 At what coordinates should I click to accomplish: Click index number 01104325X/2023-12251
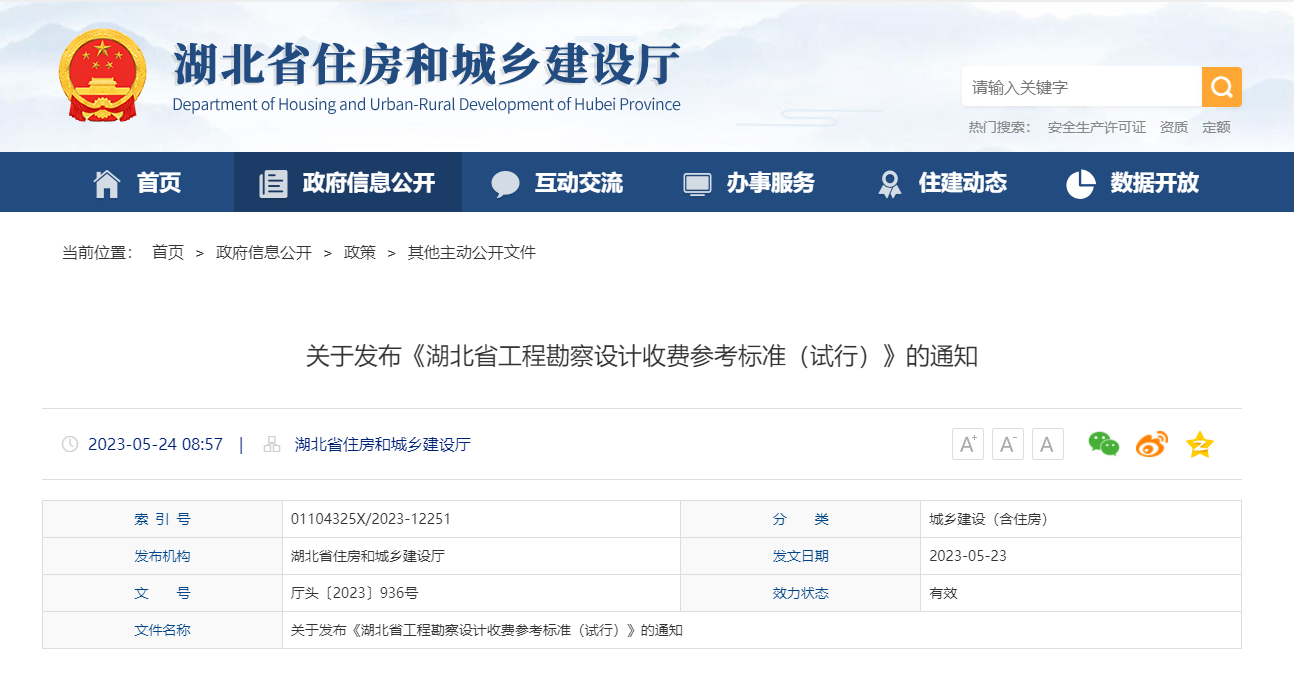coord(371,519)
